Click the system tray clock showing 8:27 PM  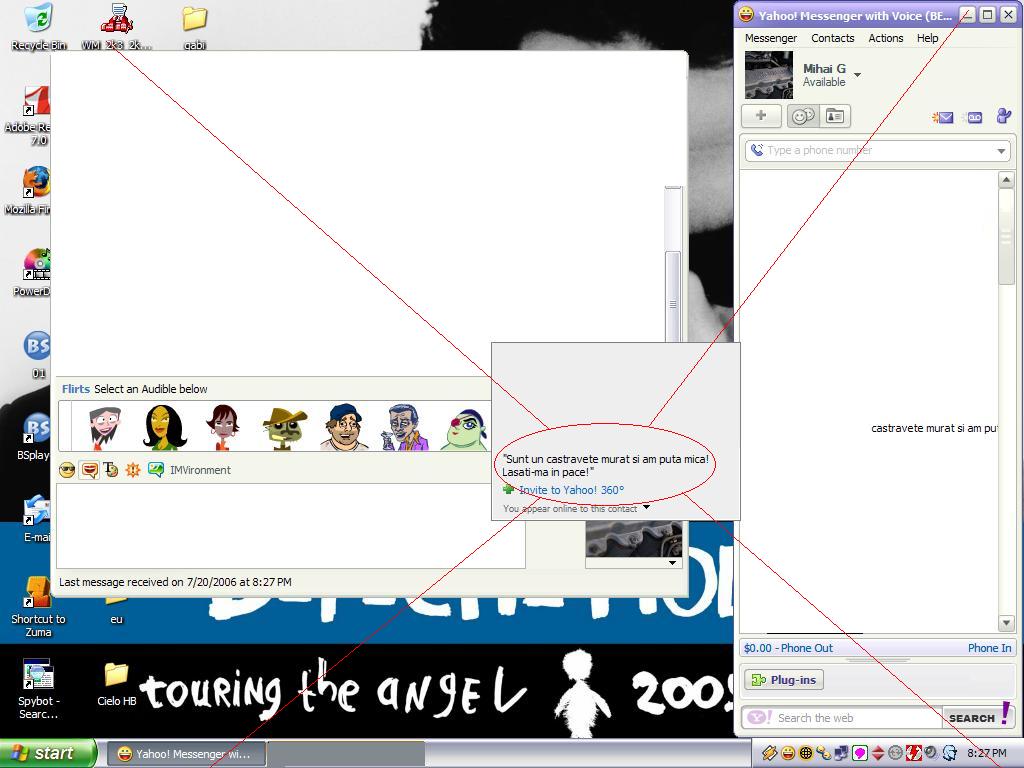click(987, 753)
